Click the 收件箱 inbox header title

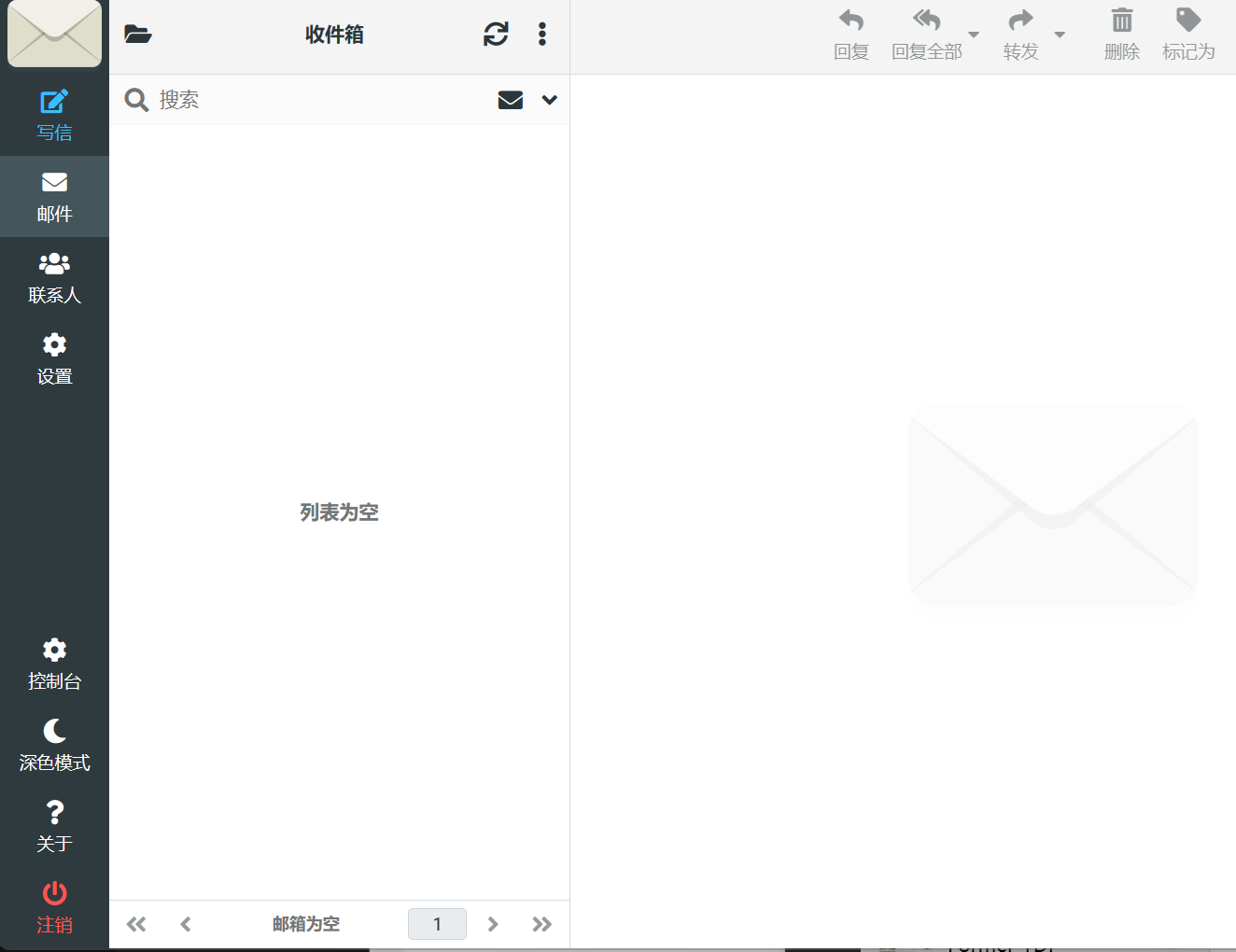334,35
